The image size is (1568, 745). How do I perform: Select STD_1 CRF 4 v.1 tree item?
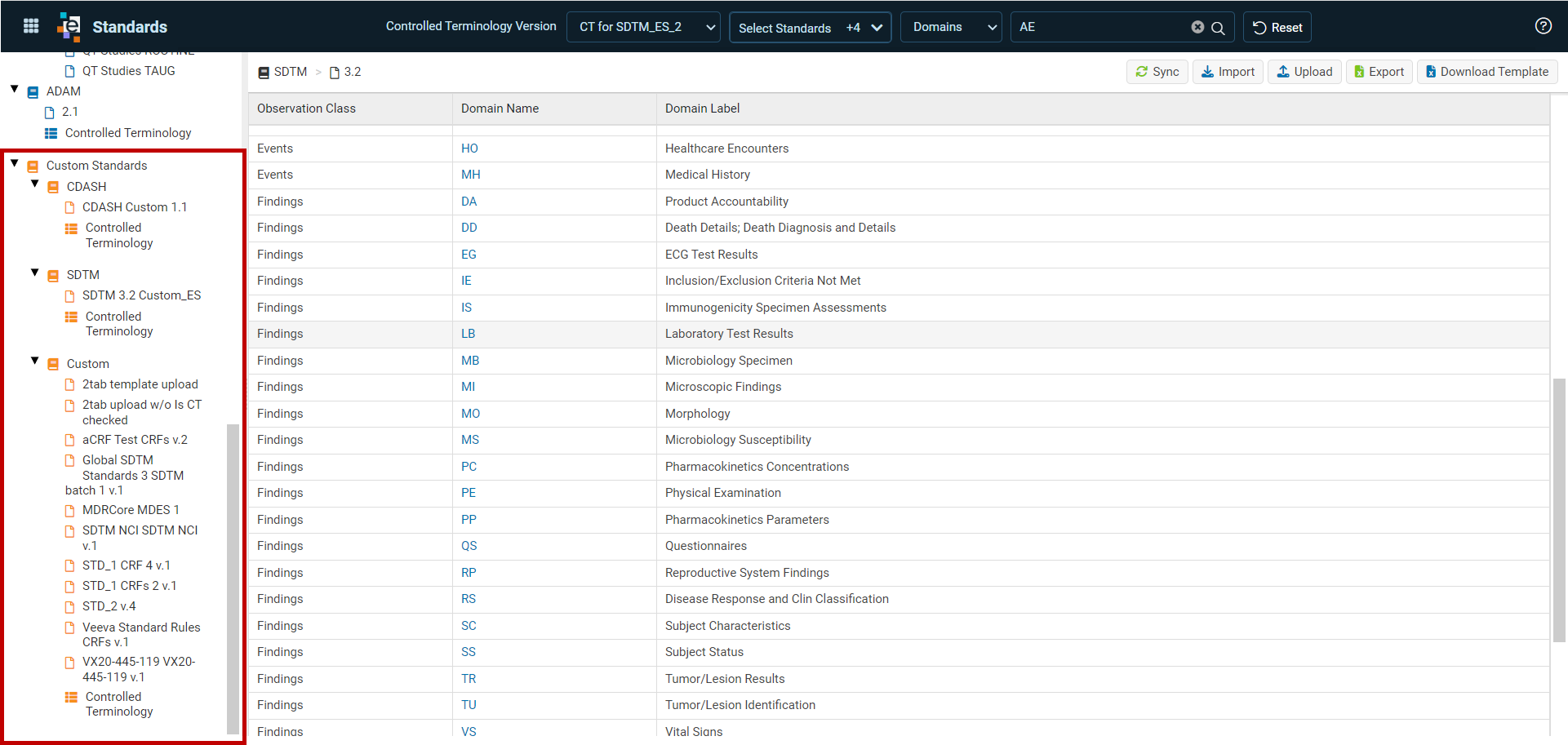pos(127,565)
